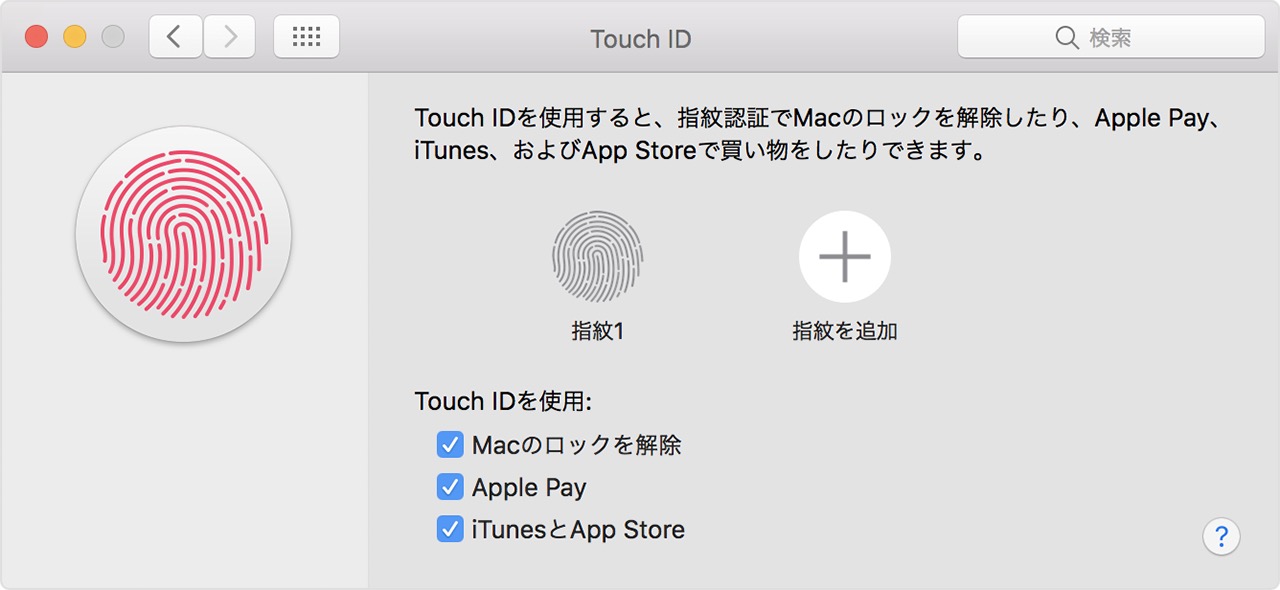Uncheck the iTunesとApp Store checkbox
1280x590 pixels.
(x=450, y=529)
